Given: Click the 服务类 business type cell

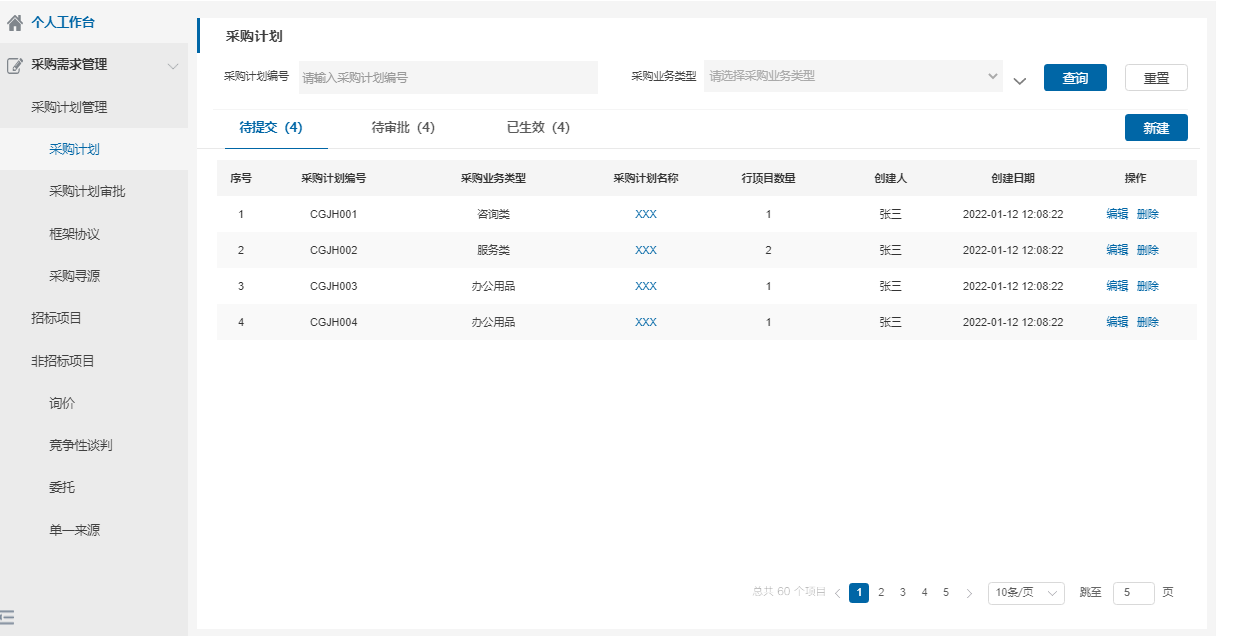Looking at the screenshot, I should click(494, 250).
